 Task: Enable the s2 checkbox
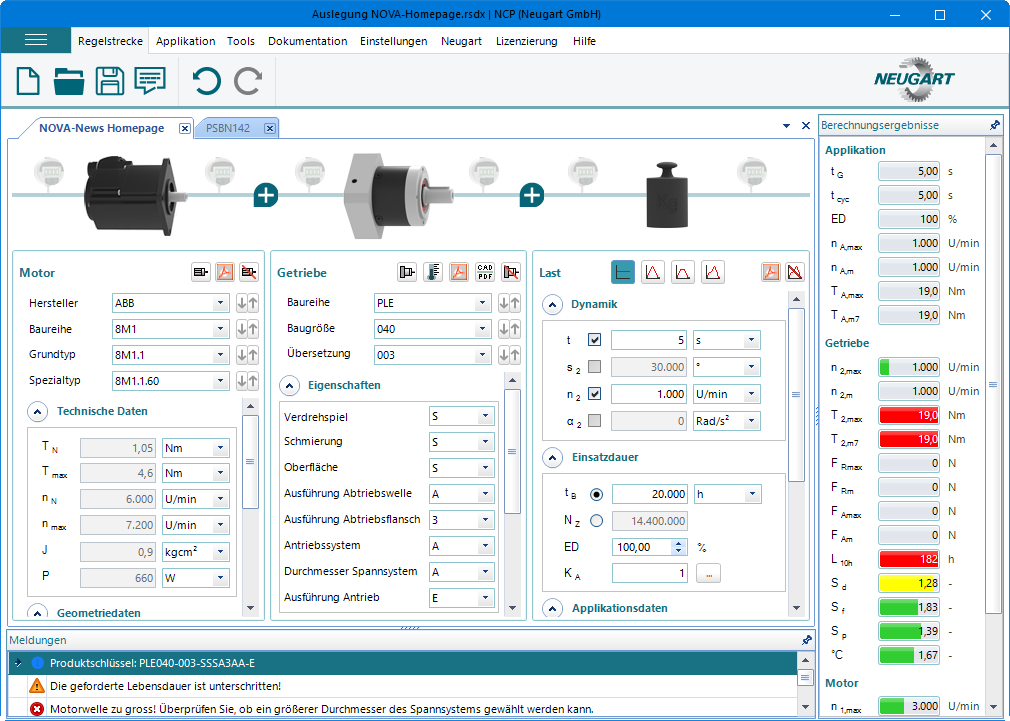[x=595, y=367]
